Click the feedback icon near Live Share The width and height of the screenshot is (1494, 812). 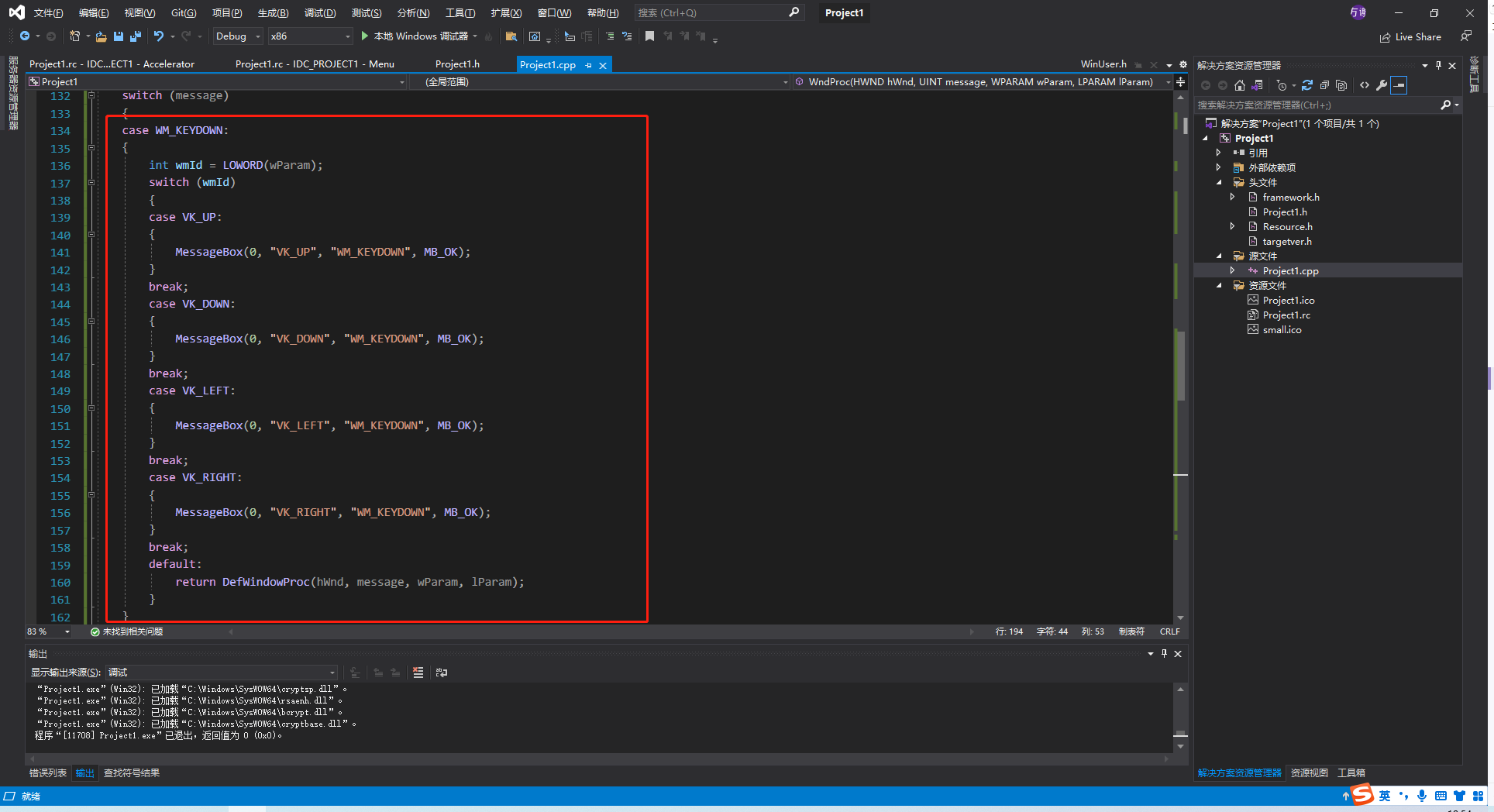[x=1465, y=36]
